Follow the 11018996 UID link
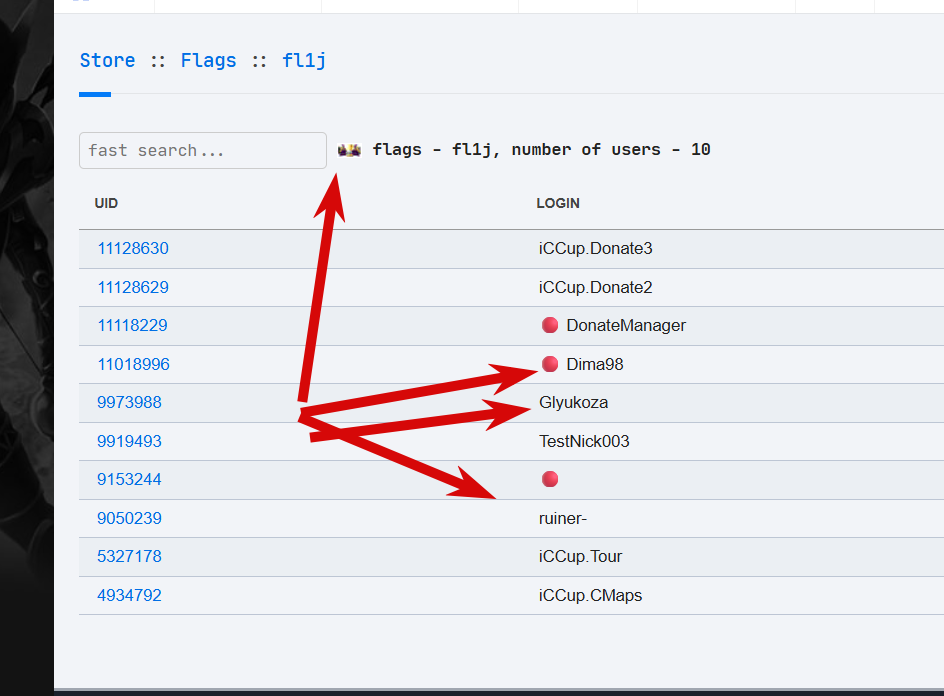This screenshot has width=944, height=696. coord(133,364)
